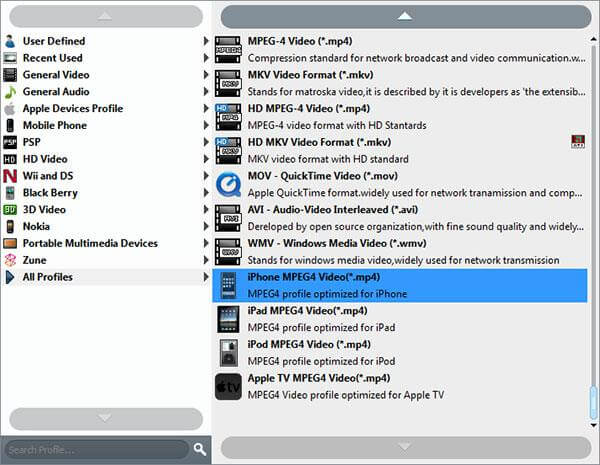This screenshot has width=600, height=465.
Task: Click the scrollbar down arrow of format list
Action: coord(593,424)
